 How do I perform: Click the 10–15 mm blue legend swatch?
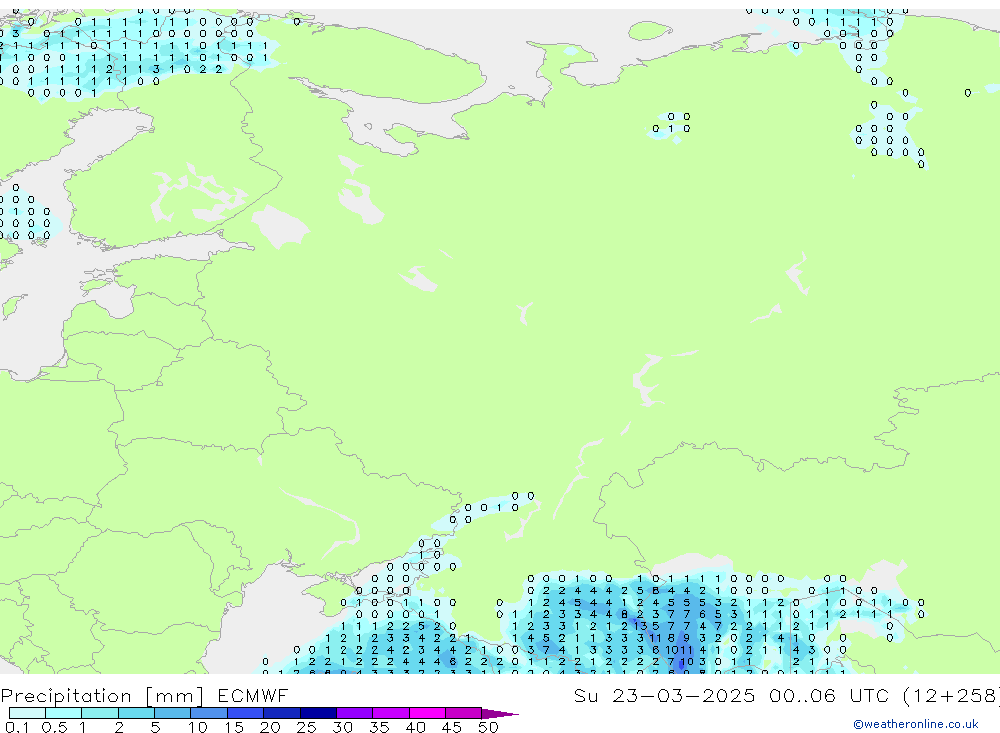tap(209, 713)
